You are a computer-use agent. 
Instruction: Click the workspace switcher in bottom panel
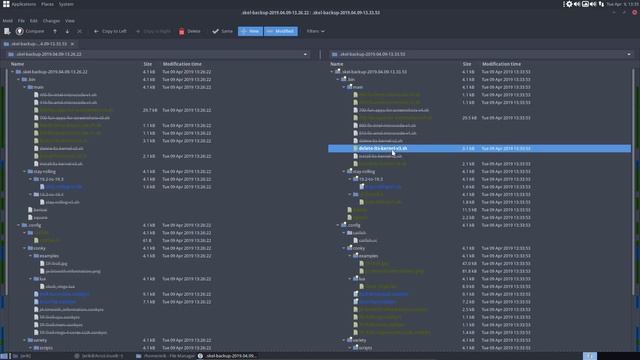(x=589, y=356)
